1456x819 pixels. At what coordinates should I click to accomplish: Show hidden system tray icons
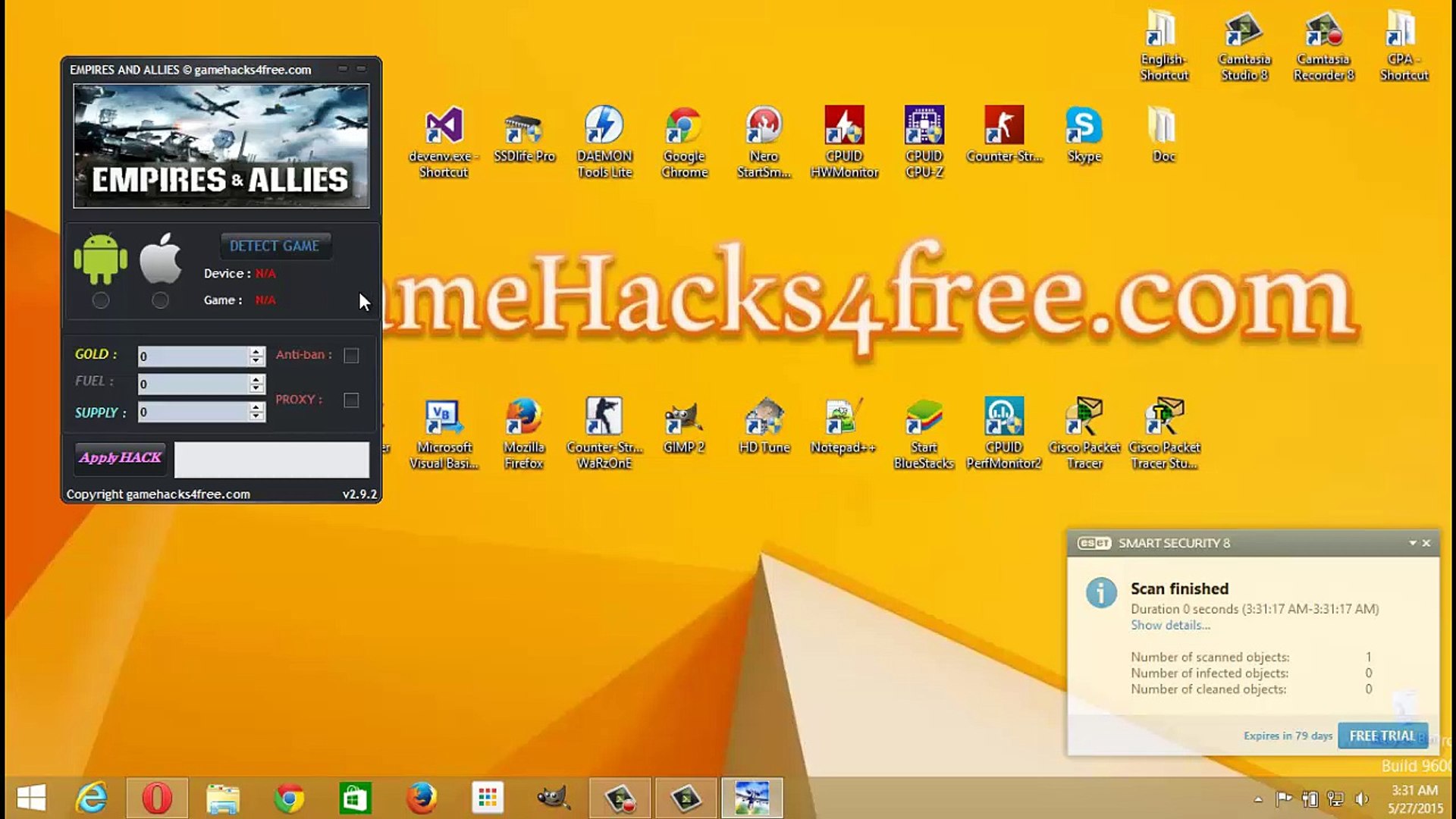coord(1258,799)
